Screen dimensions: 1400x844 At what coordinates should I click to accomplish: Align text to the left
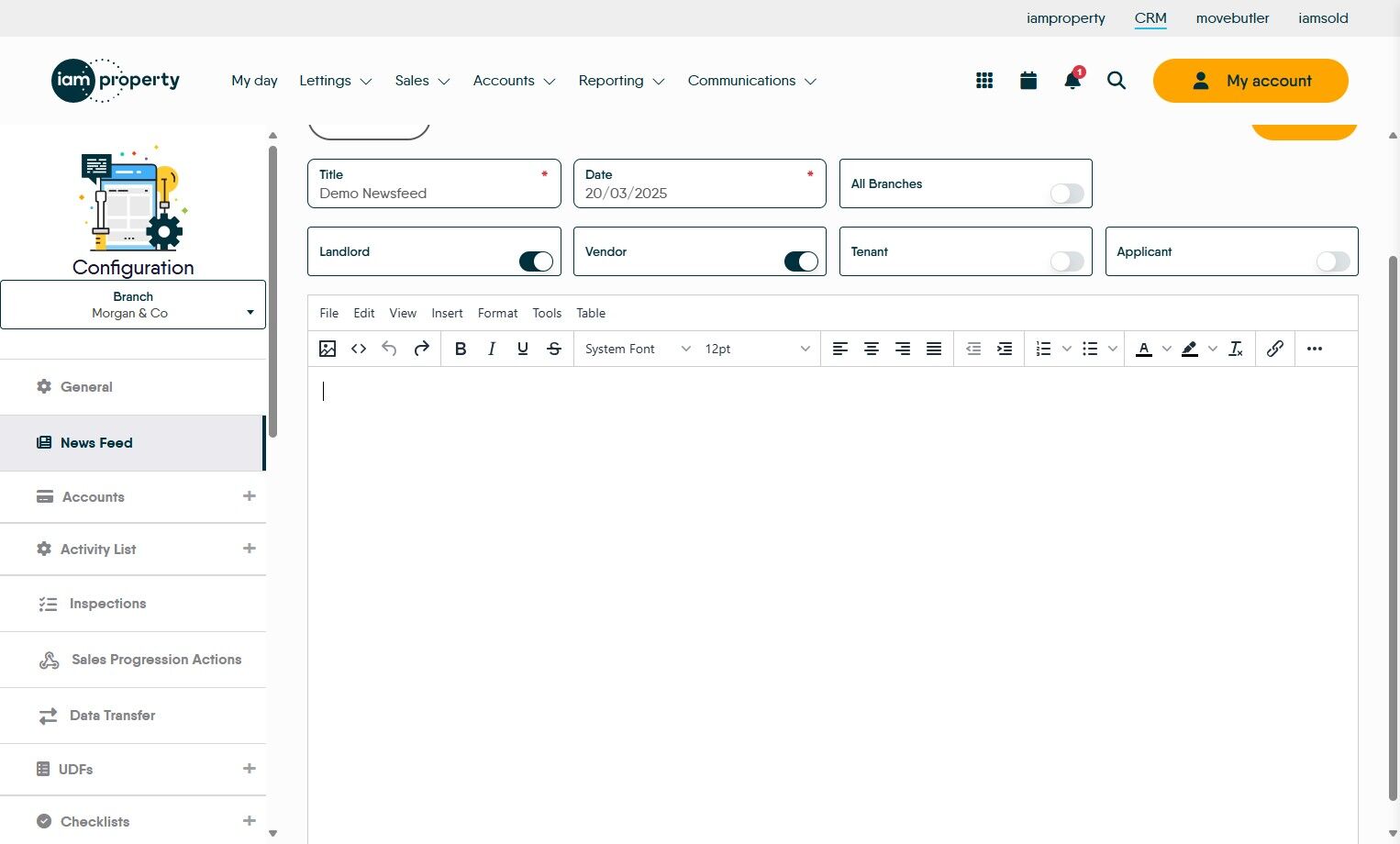coord(840,349)
